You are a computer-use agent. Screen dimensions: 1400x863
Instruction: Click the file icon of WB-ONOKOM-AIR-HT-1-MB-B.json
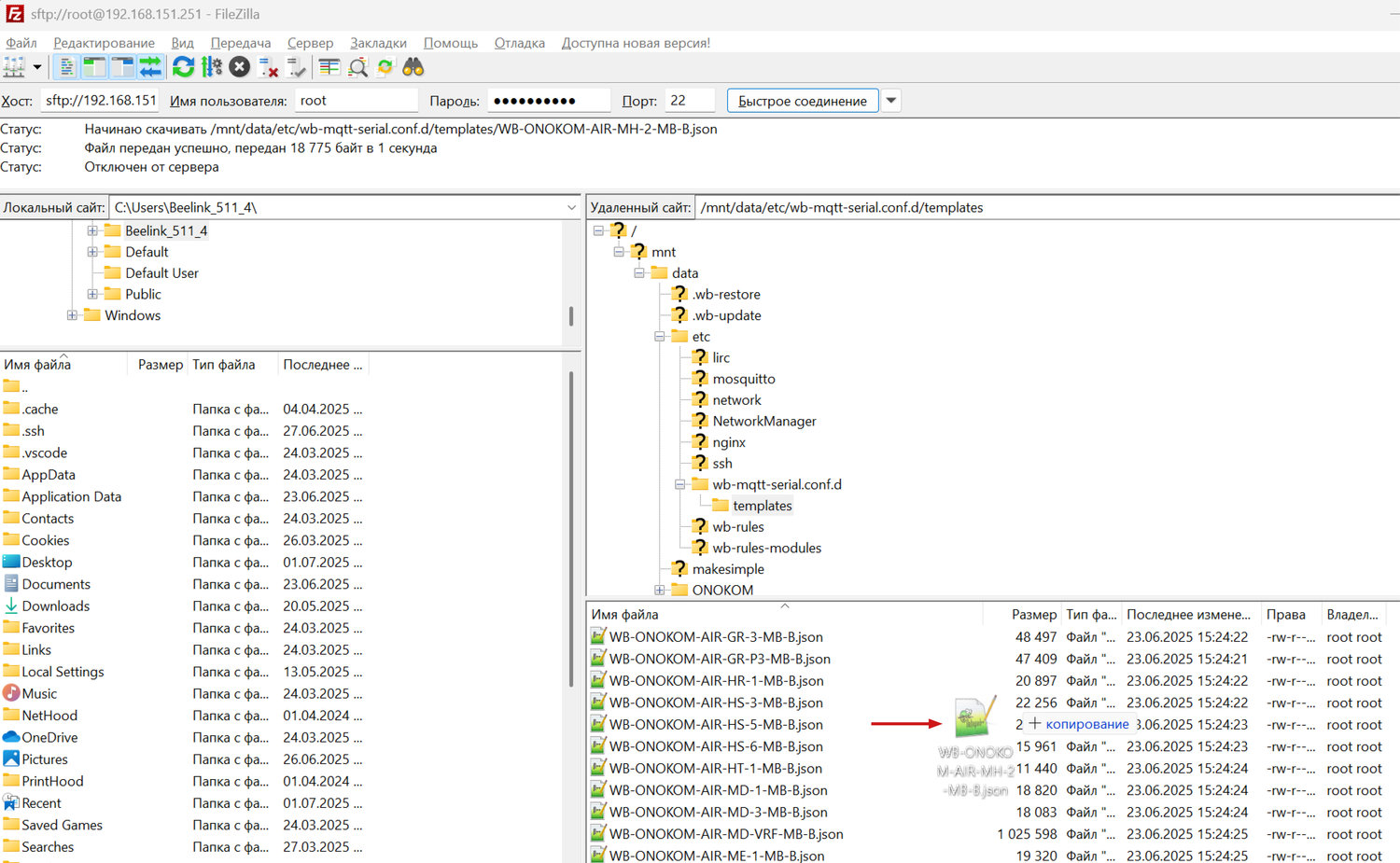tap(598, 769)
